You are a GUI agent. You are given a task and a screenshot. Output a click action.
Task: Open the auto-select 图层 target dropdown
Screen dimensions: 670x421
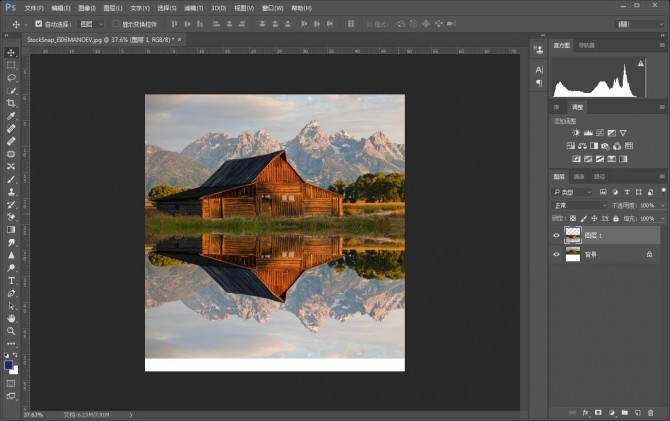click(90, 23)
